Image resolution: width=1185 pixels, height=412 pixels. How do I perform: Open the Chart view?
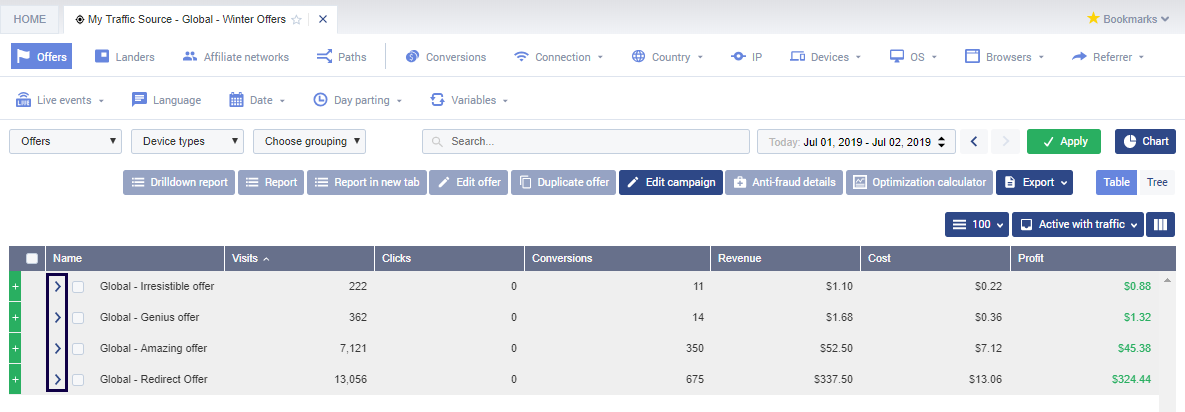[x=1145, y=142]
